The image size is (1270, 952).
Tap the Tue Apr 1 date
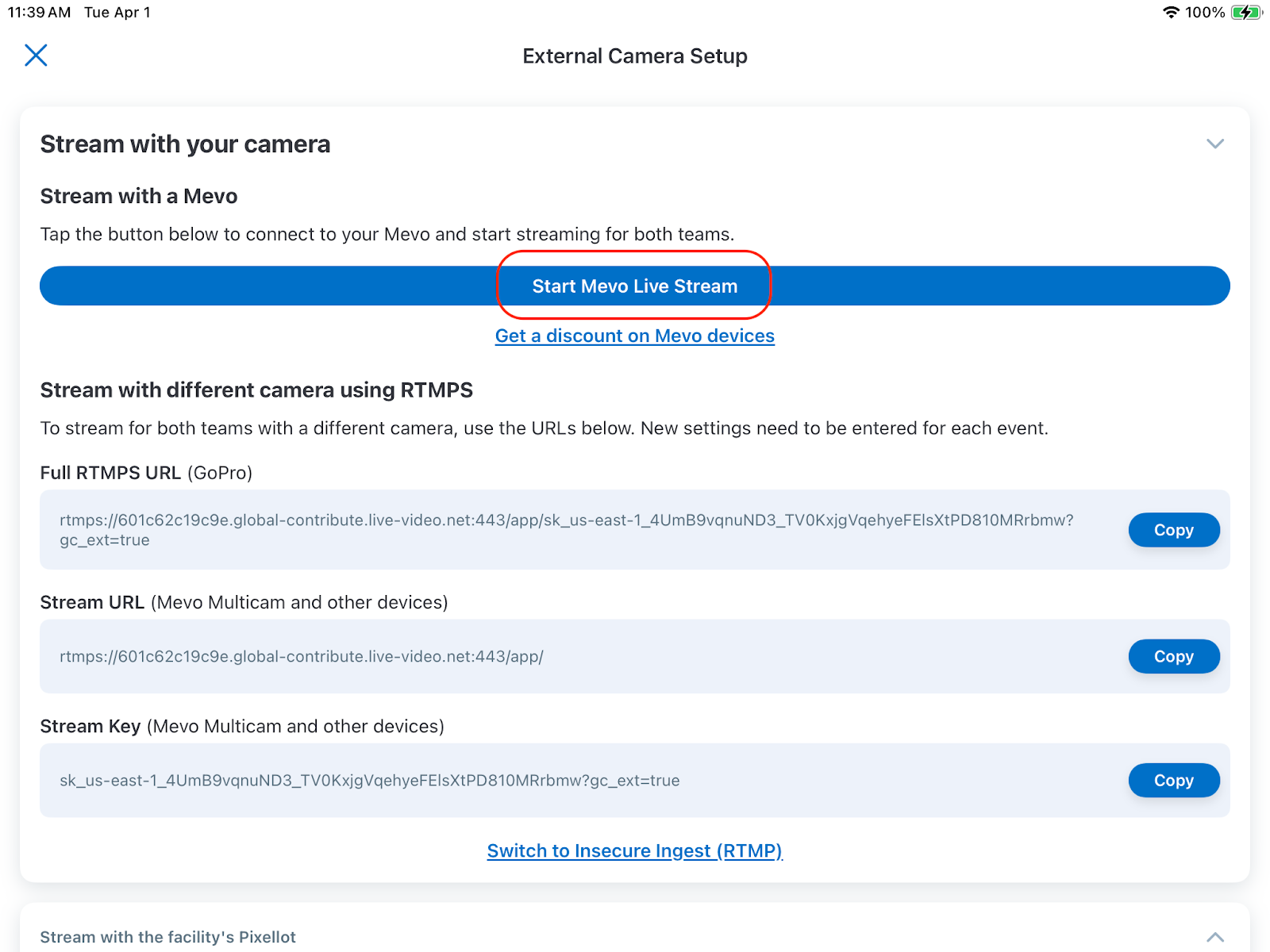tap(117, 13)
